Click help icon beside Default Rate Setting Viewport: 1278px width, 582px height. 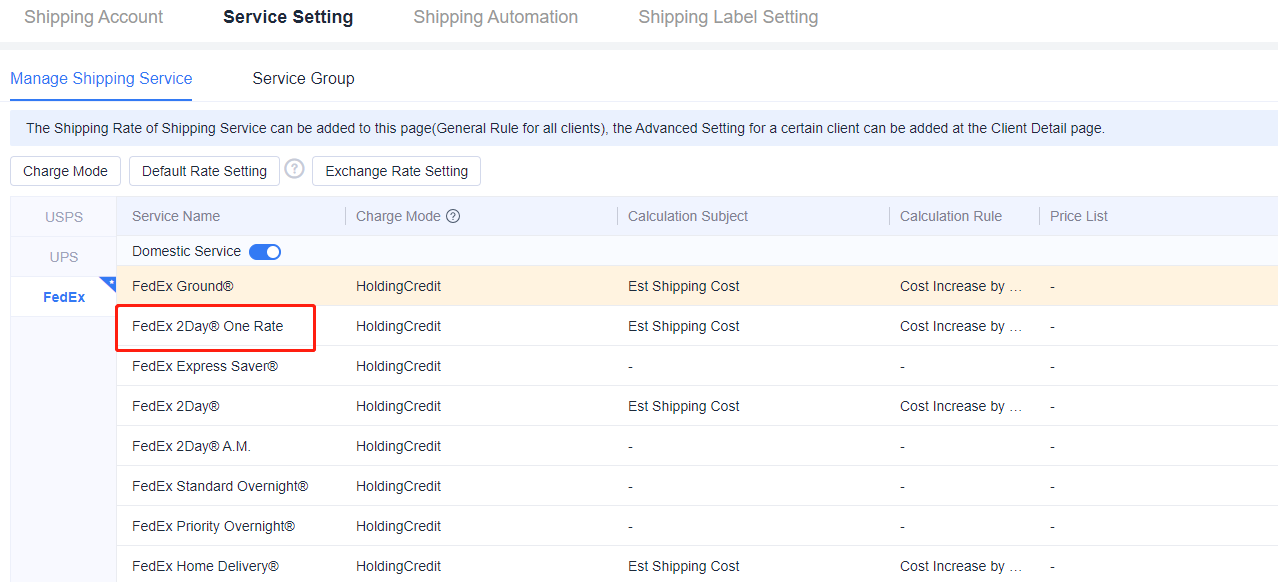(294, 169)
